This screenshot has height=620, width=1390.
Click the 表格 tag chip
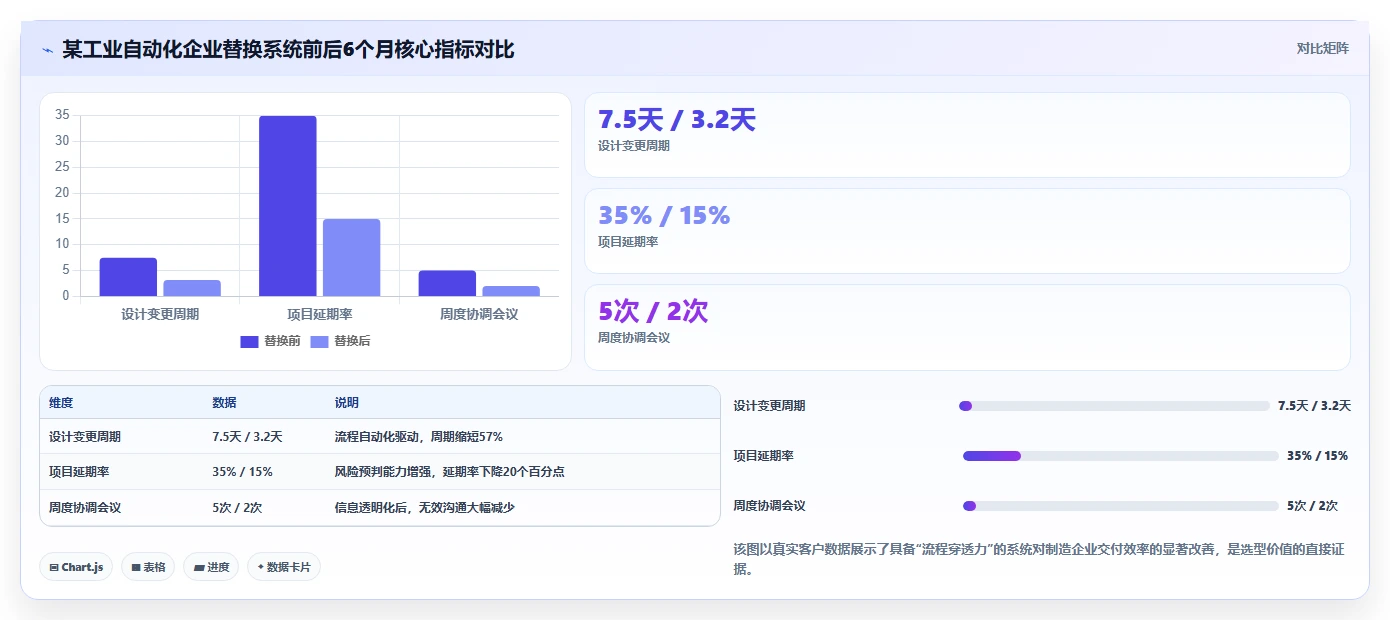148,567
